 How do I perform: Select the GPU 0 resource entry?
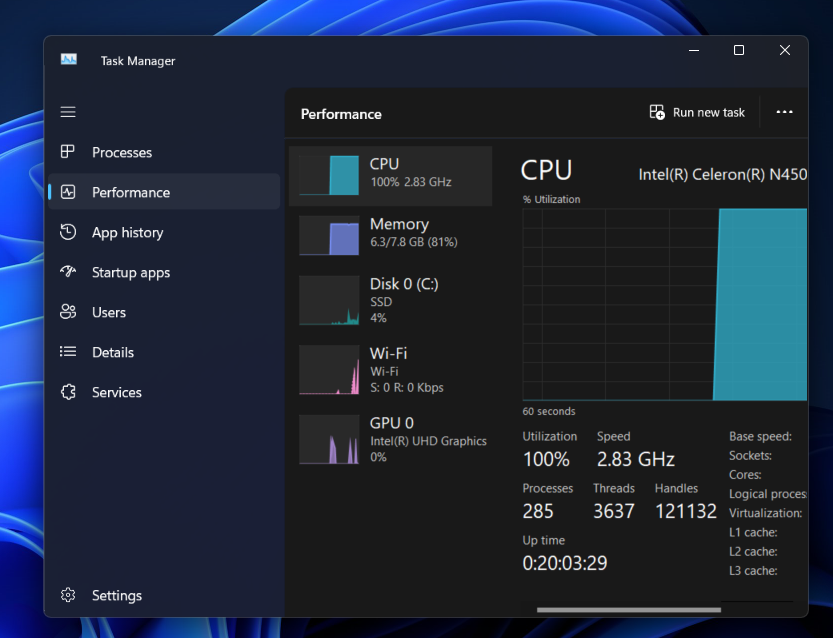390,439
